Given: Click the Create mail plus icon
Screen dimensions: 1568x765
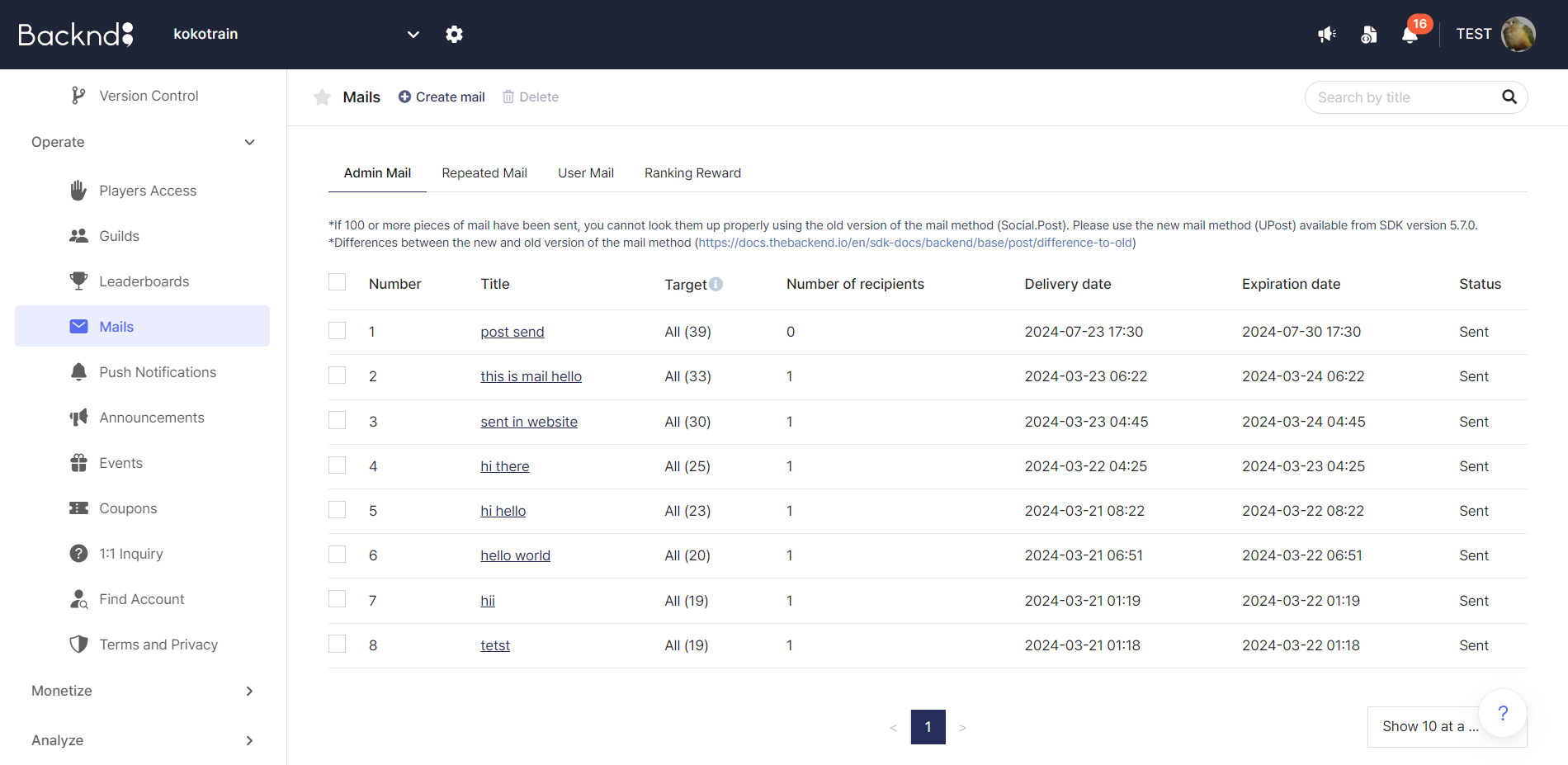Looking at the screenshot, I should pos(404,97).
